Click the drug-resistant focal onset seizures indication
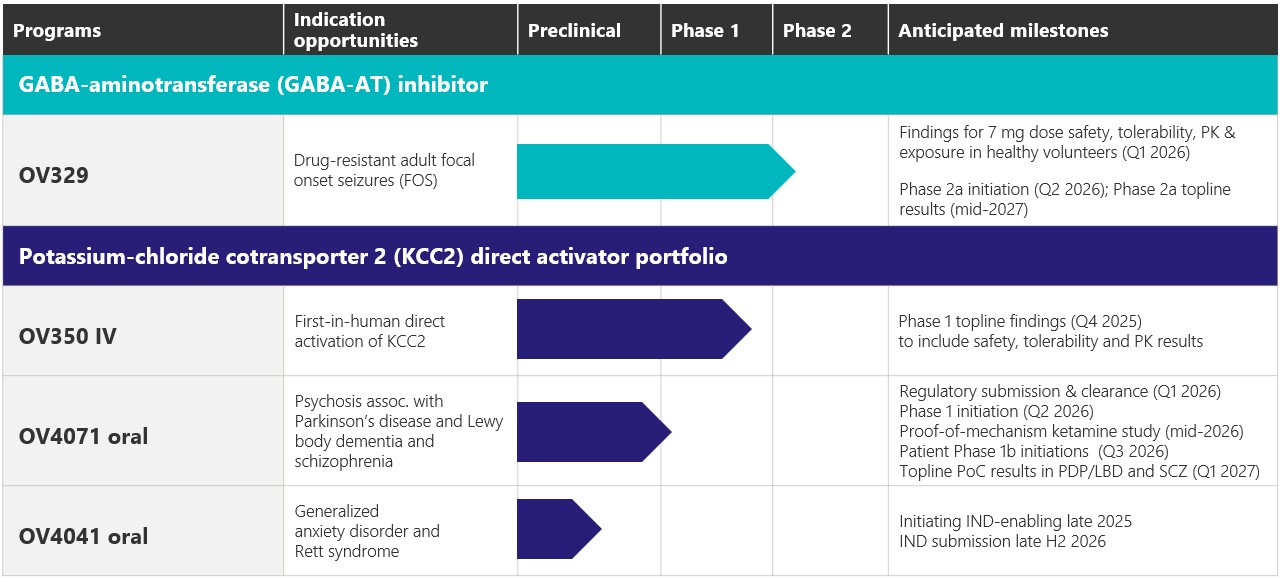This screenshot has height=579, width=1282. [384, 170]
